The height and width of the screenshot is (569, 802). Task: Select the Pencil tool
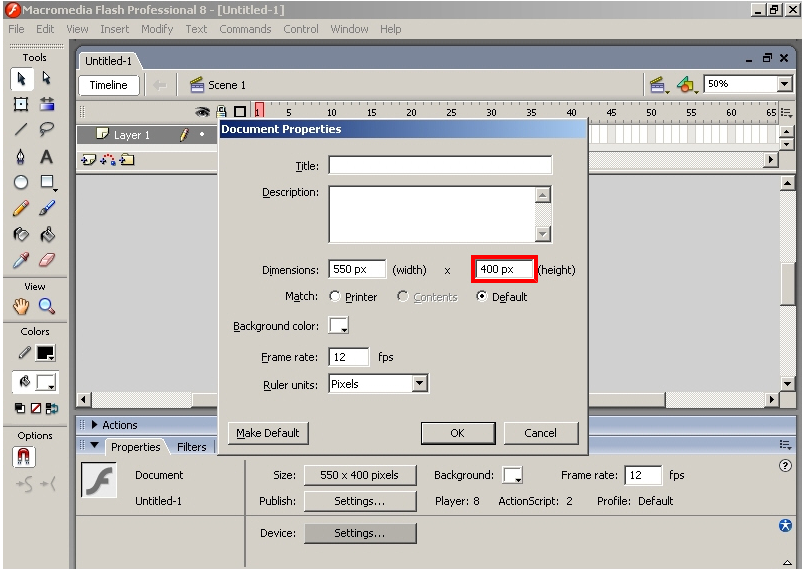(21, 208)
